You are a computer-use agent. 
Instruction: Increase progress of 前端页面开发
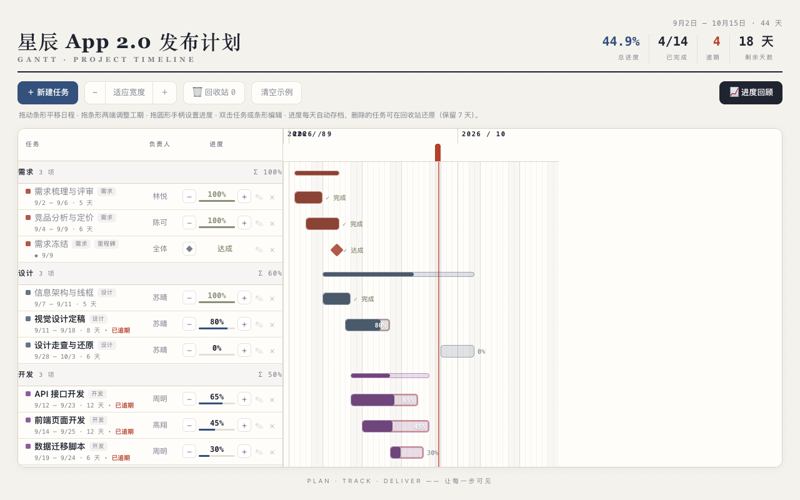pyautogui.click(x=244, y=425)
